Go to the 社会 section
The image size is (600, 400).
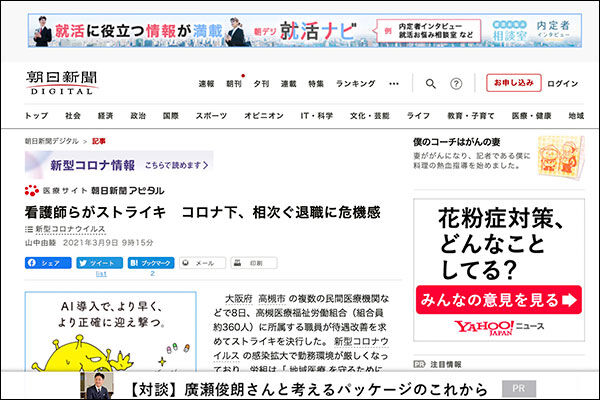pos(73,116)
